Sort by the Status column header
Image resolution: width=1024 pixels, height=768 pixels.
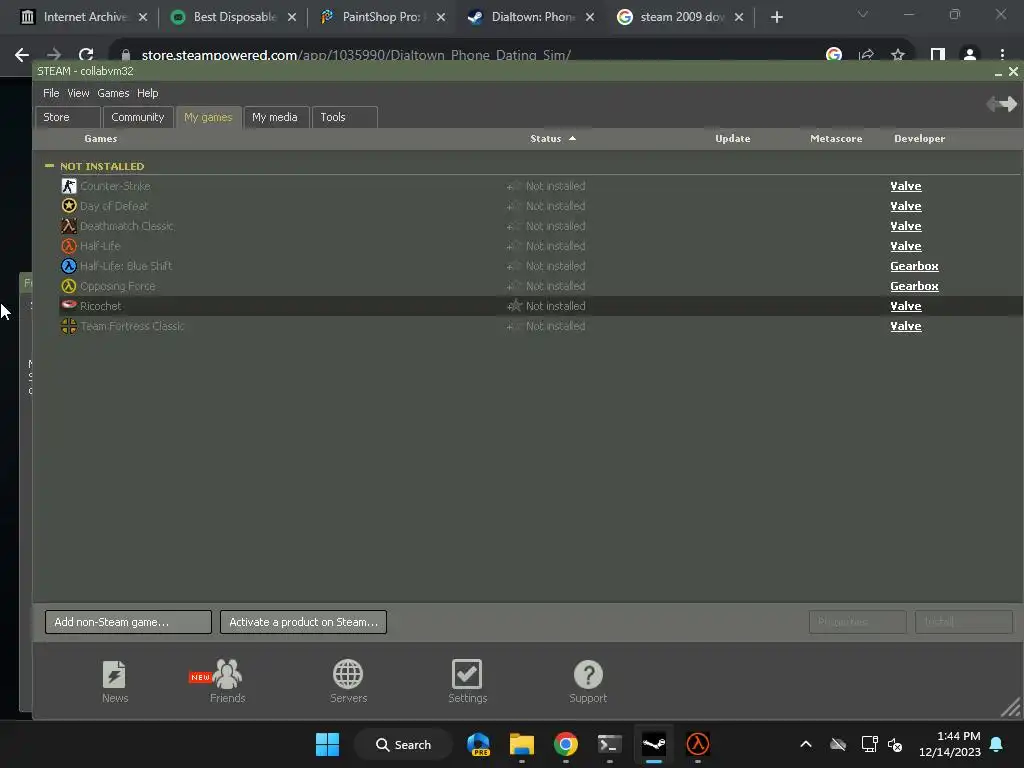pyautogui.click(x=552, y=138)
